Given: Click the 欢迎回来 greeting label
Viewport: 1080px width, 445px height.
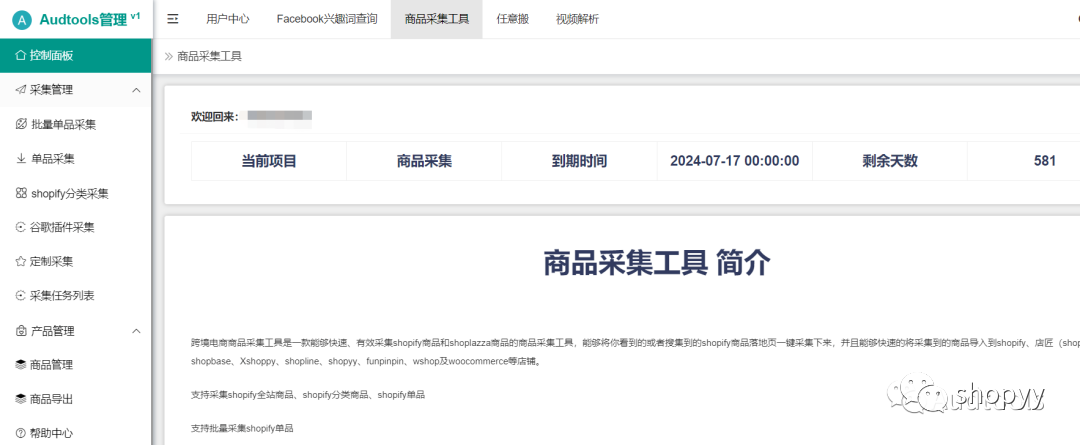Looking at the screenshot, I should click(x=215, y=116).
